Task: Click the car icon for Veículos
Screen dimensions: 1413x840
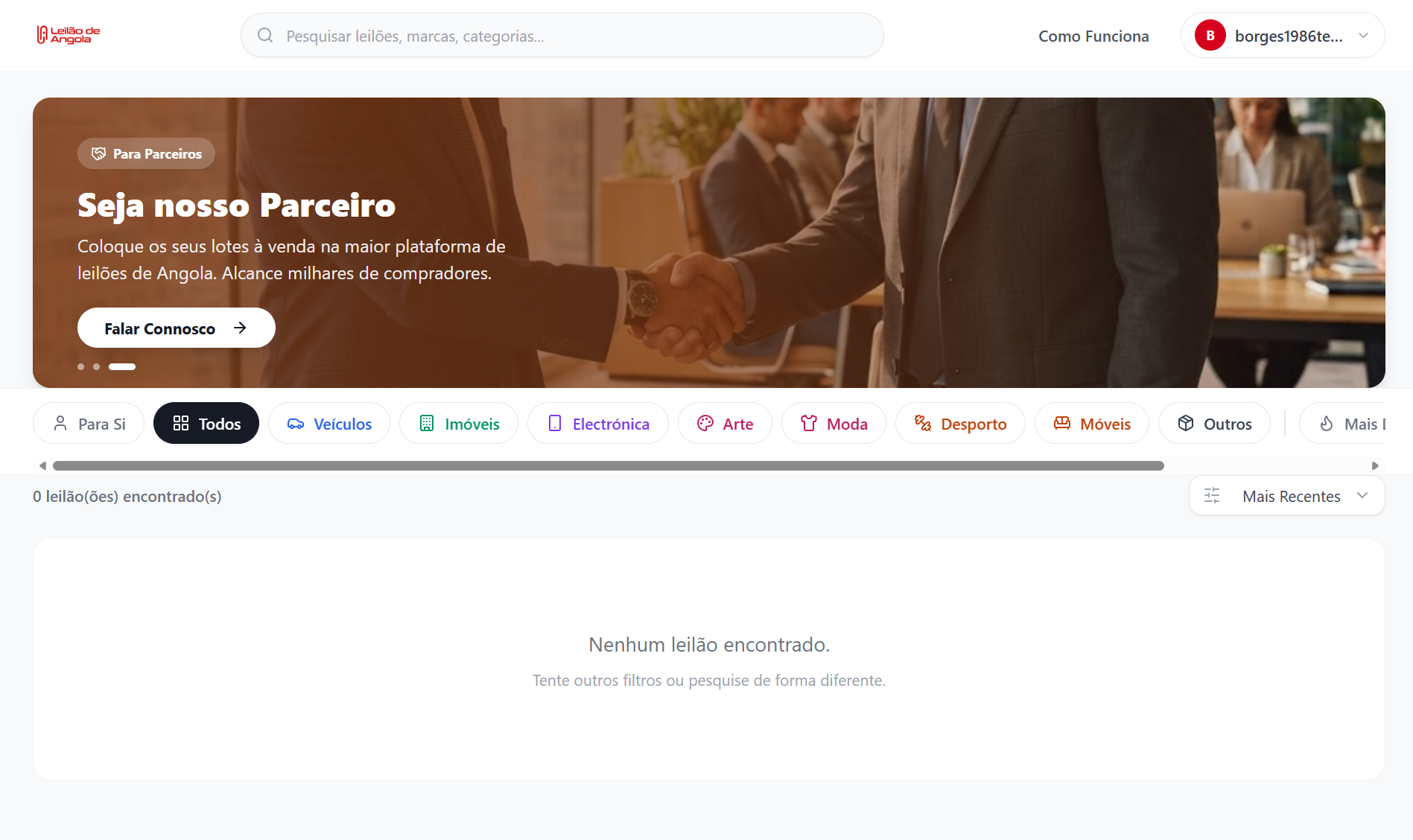Action: click(296, 424)
